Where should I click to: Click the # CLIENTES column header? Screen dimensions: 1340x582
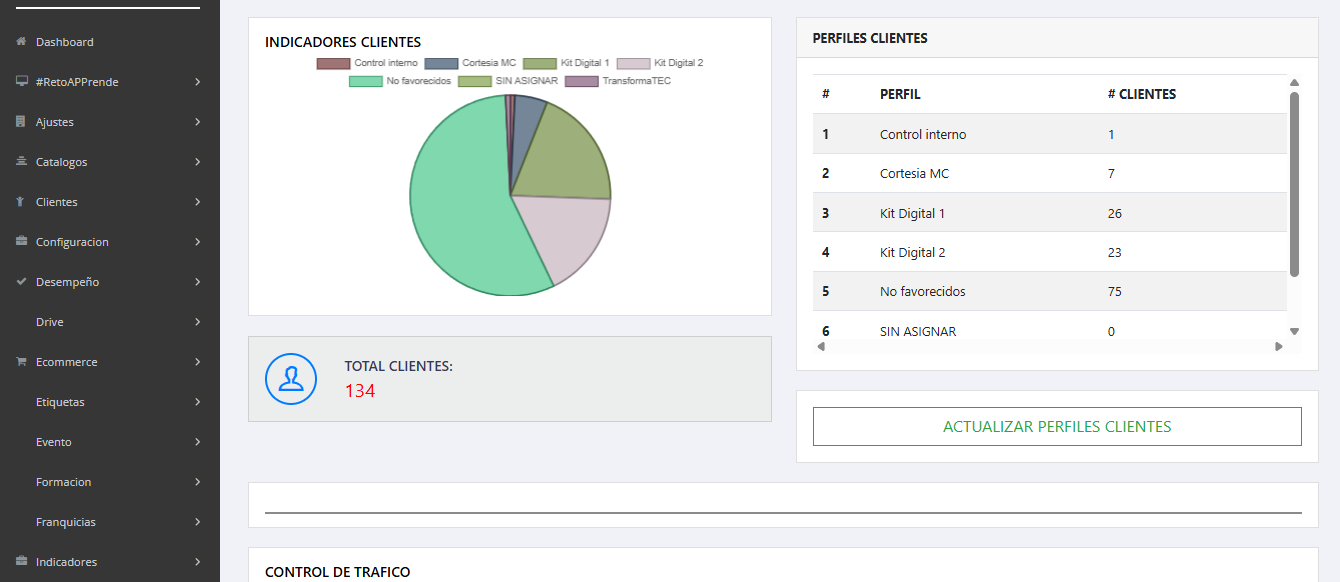(1142, 95)
